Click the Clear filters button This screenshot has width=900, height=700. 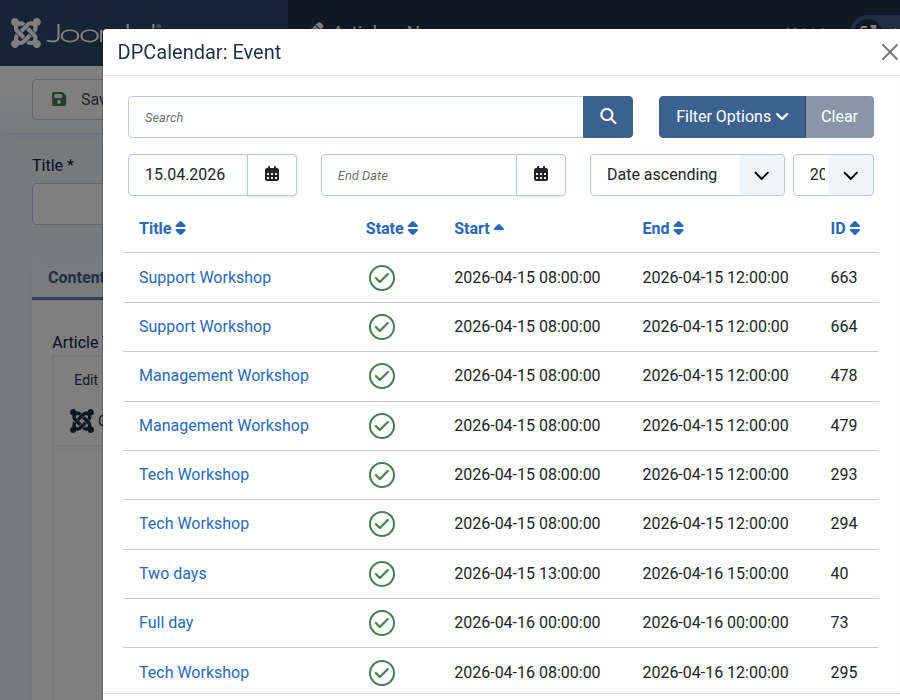tap(839, 117)
